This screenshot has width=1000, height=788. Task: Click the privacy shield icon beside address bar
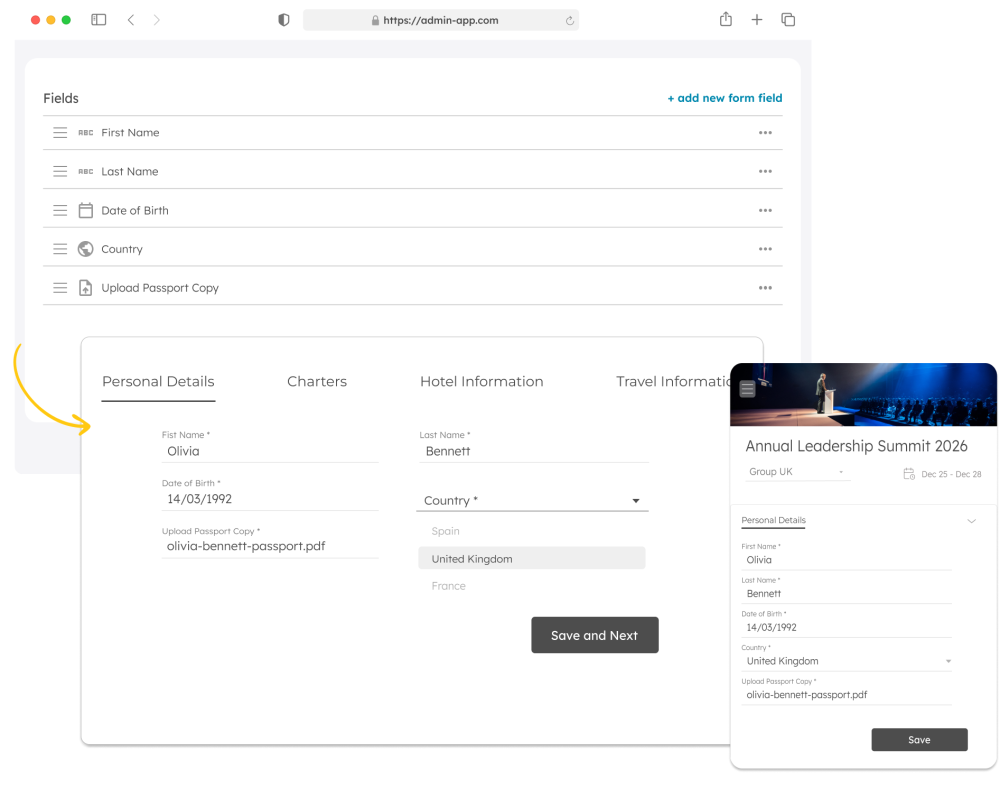(284, 20)
